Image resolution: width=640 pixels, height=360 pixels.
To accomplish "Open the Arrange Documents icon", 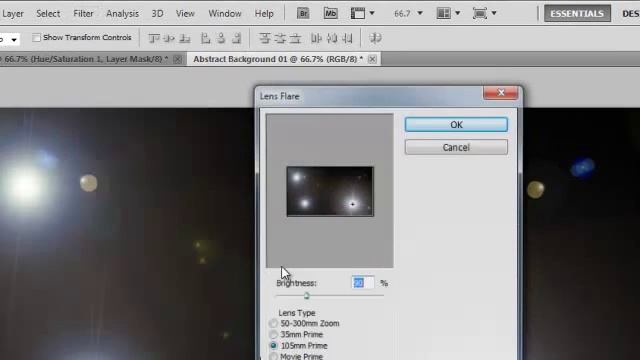I will [x=443, y=13].
